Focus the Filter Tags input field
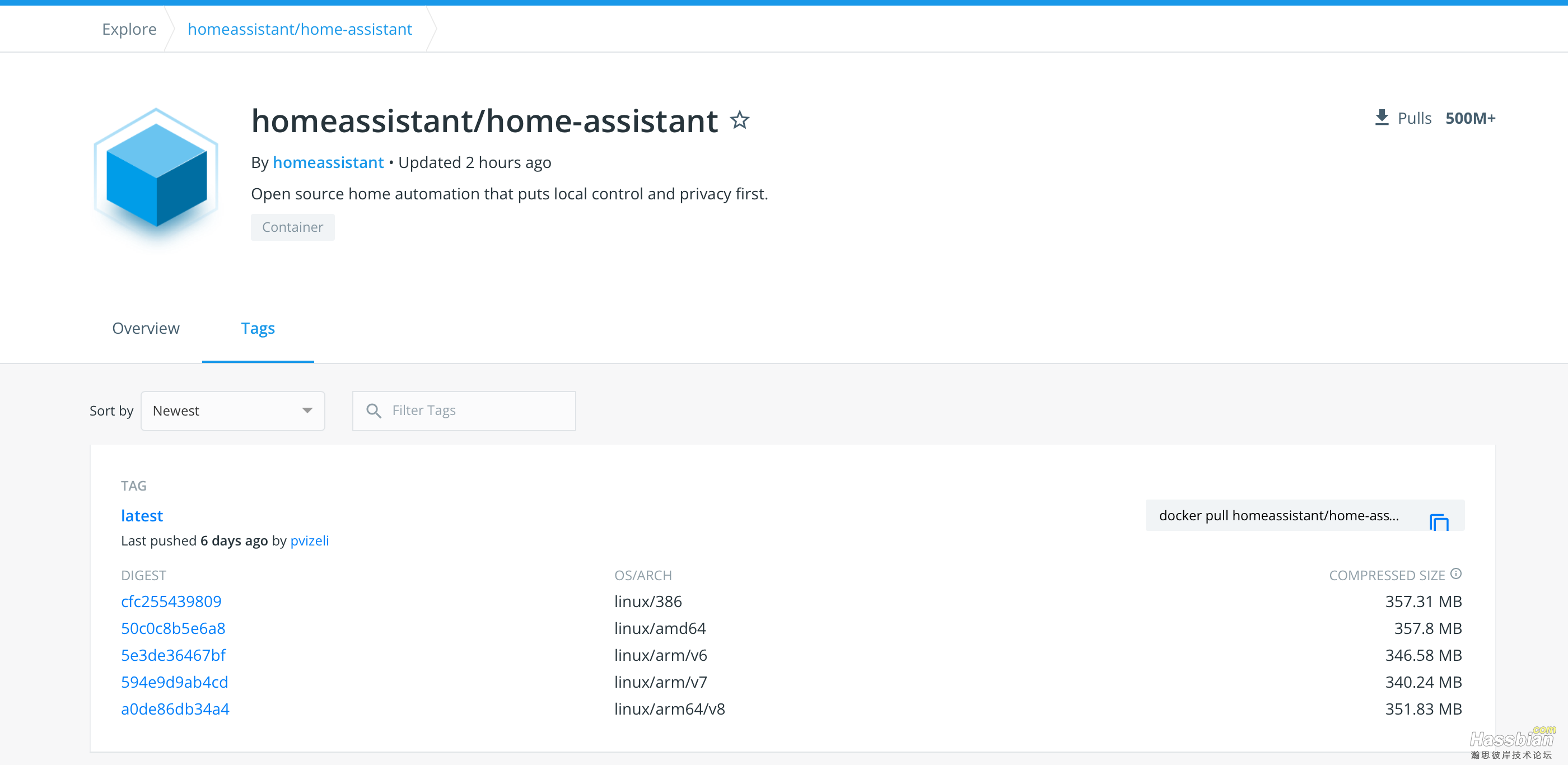1568x765 pixels. point(464,411)
